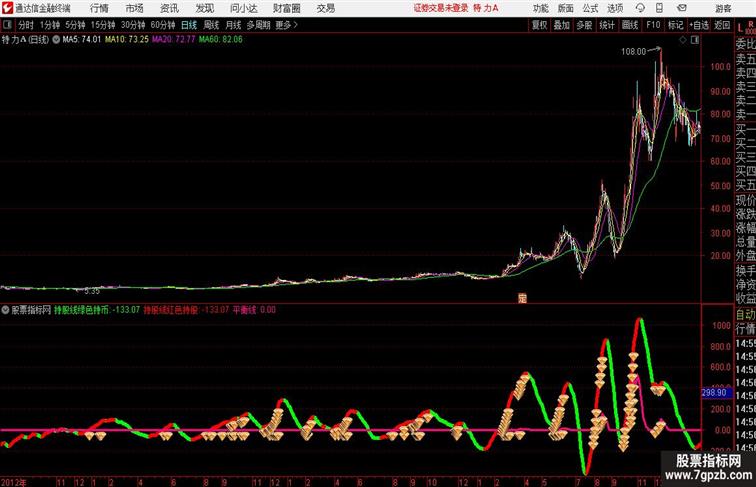Click +自选 to add to watchlist
The image size is (756, 487).
[x=699, y=25]
